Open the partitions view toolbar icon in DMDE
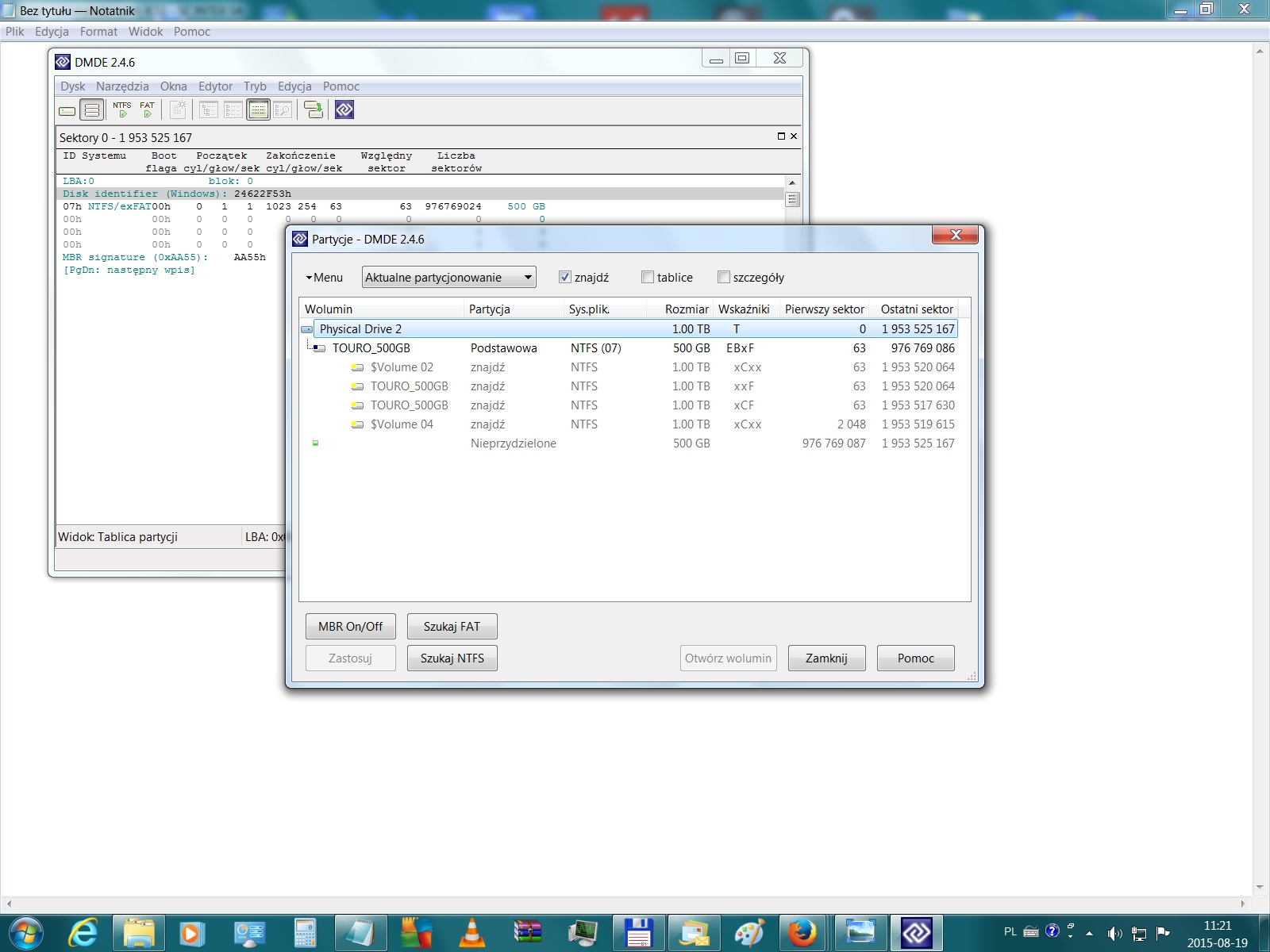The height and width of the screenshot is (952, 1270). tap(92, 110)
